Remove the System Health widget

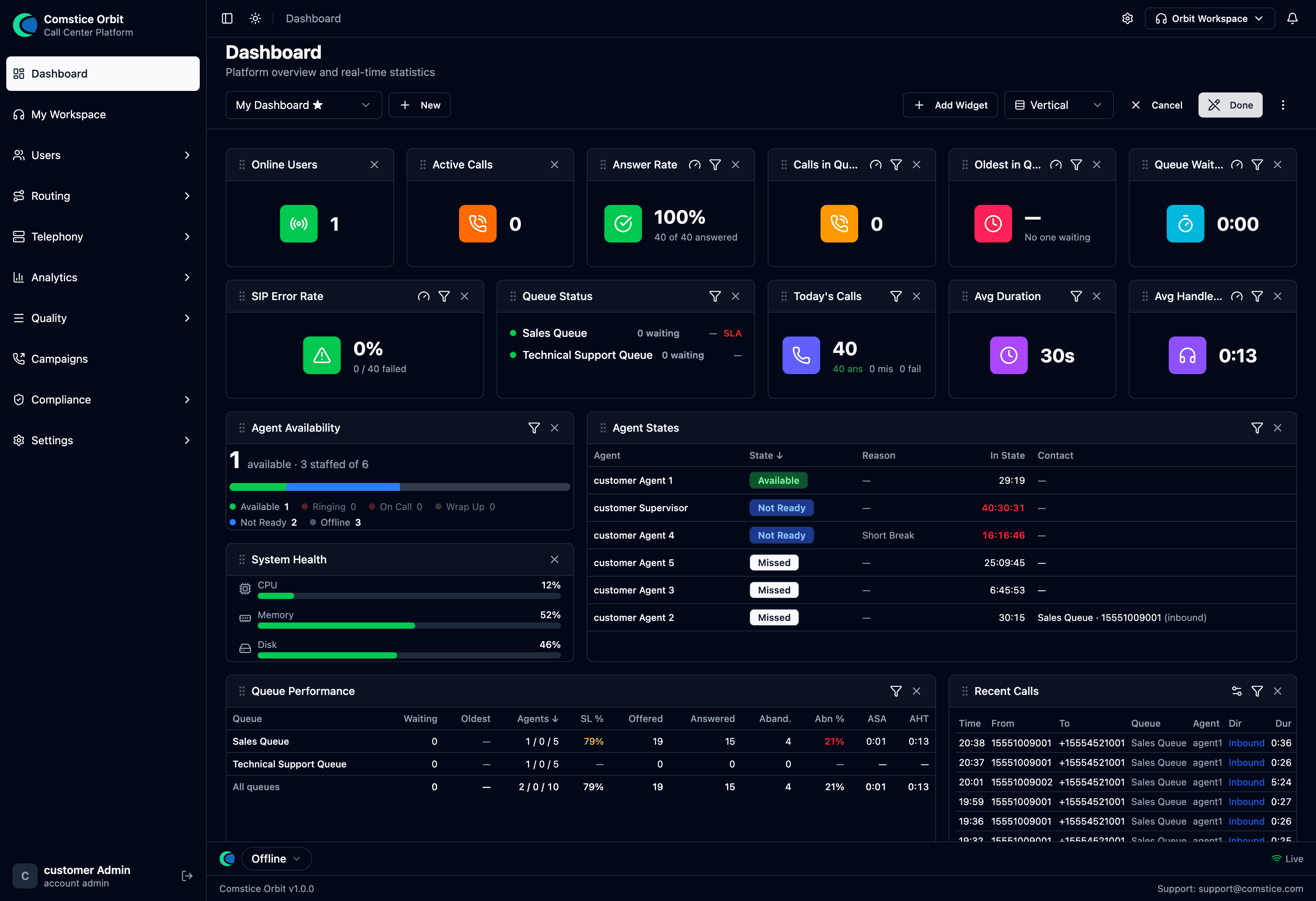tap(554, 559)
